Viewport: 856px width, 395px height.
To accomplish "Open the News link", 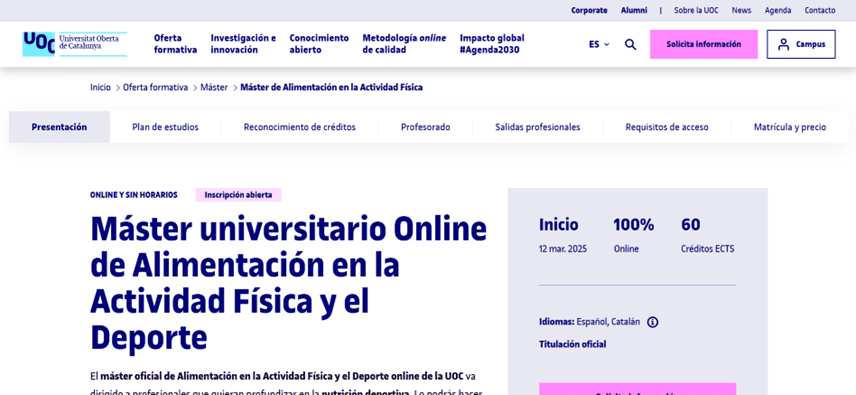I will click(741, 10).
